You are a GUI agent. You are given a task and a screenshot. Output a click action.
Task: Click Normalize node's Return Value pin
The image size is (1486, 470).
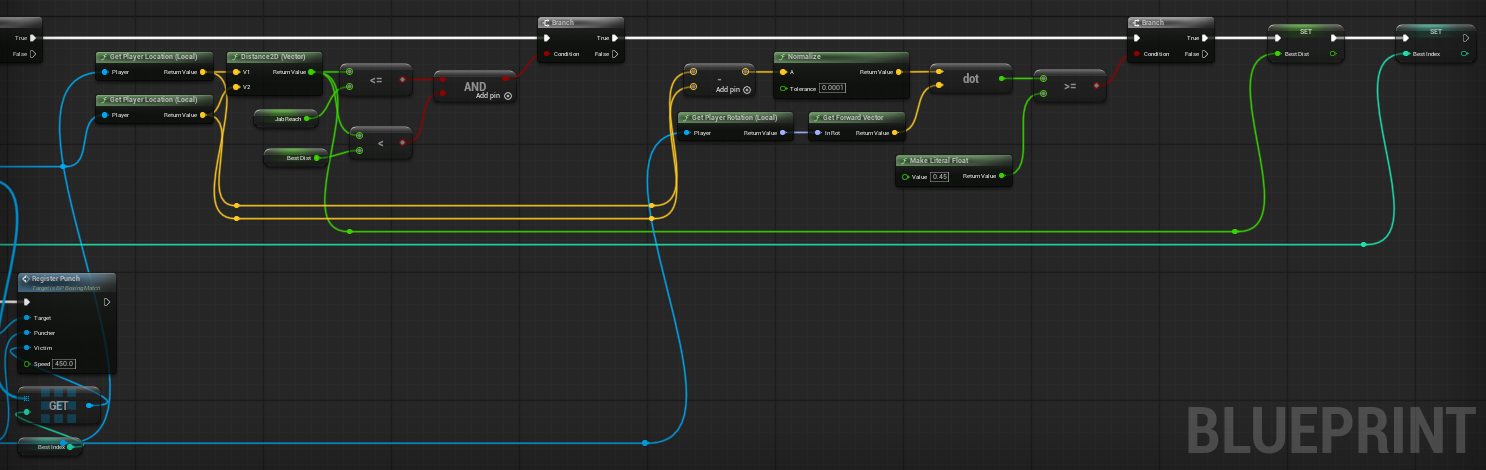pos(898,72)
